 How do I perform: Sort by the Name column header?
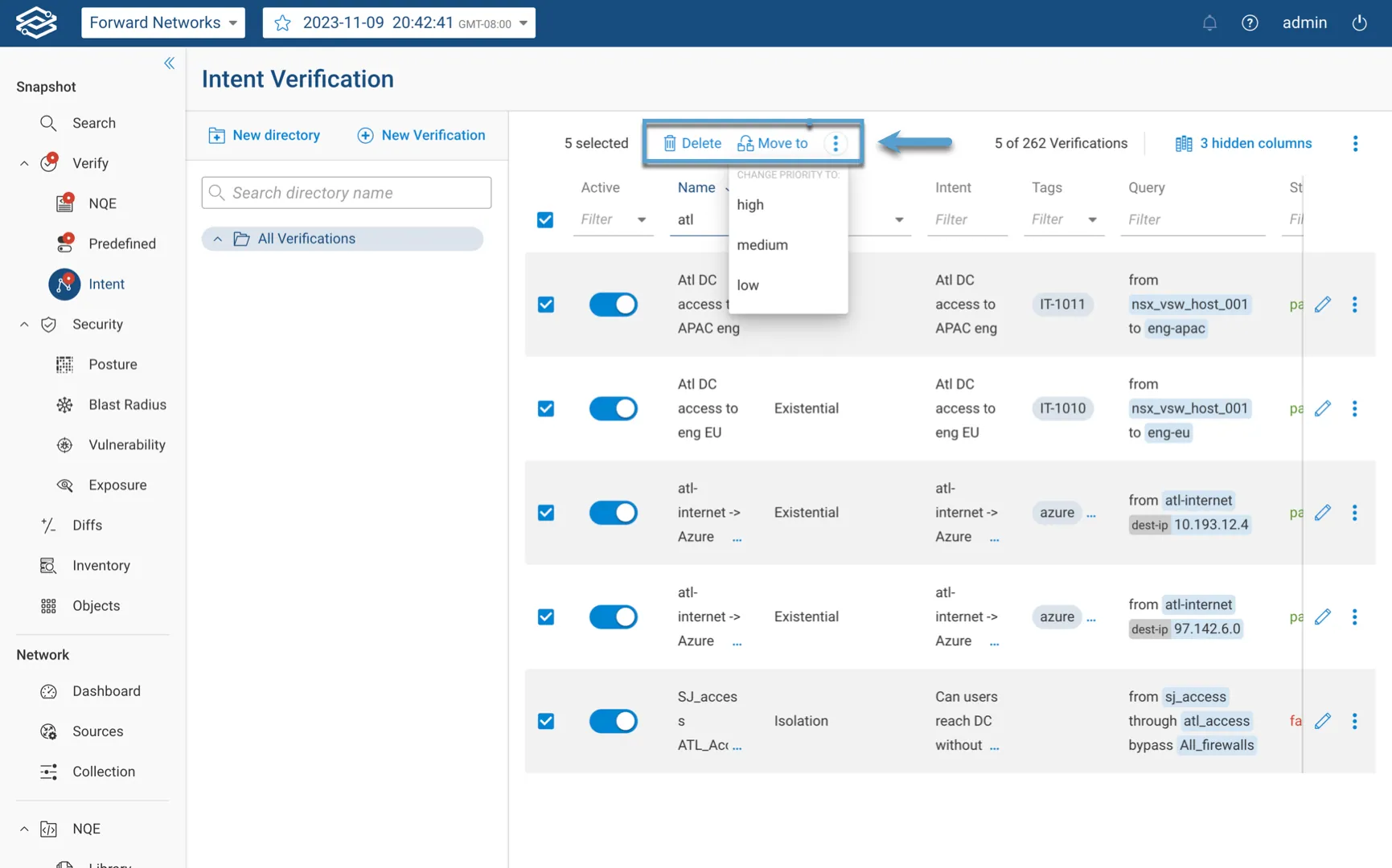point(696,187)
